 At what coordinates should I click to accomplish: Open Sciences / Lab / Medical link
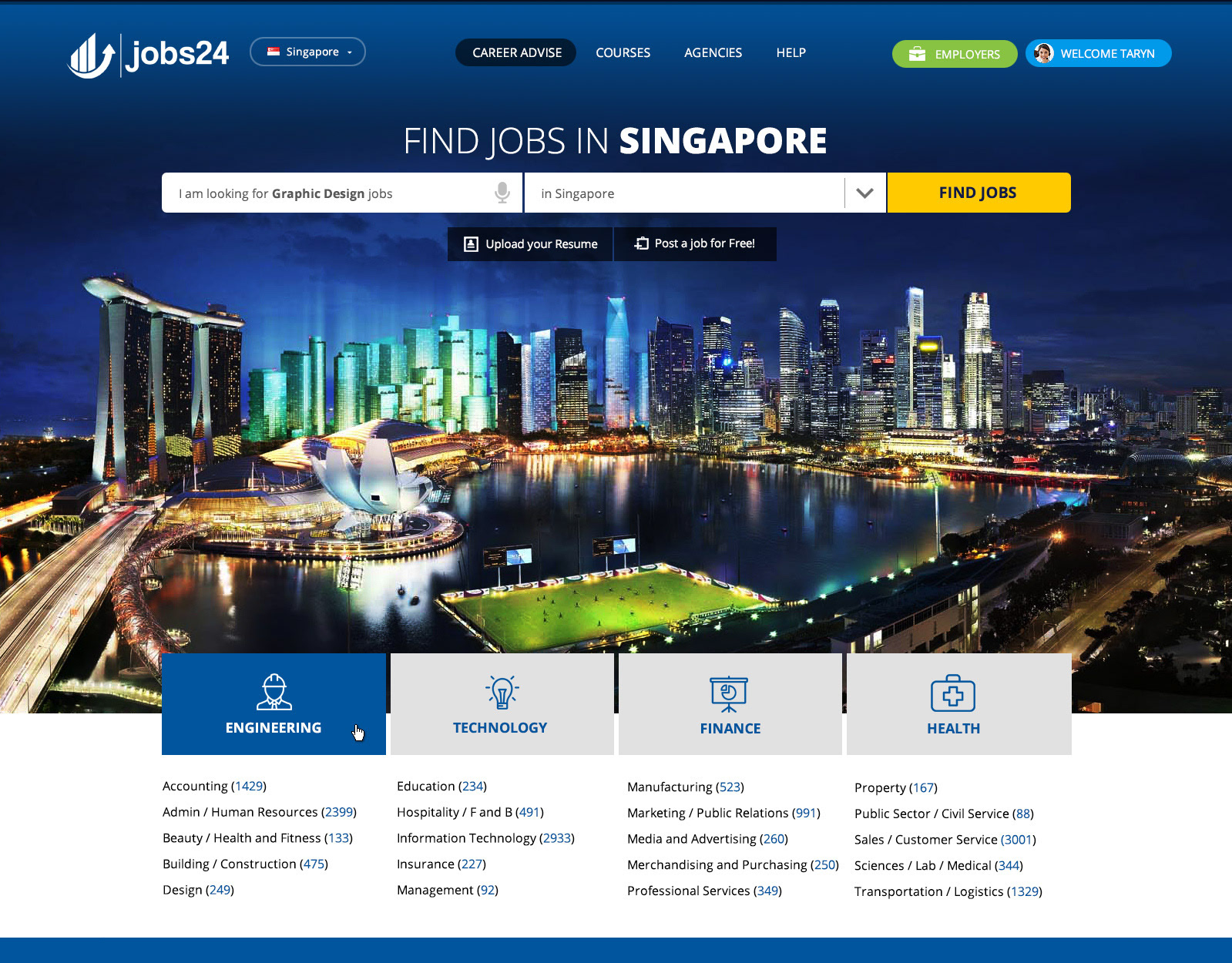click(938, 865)
